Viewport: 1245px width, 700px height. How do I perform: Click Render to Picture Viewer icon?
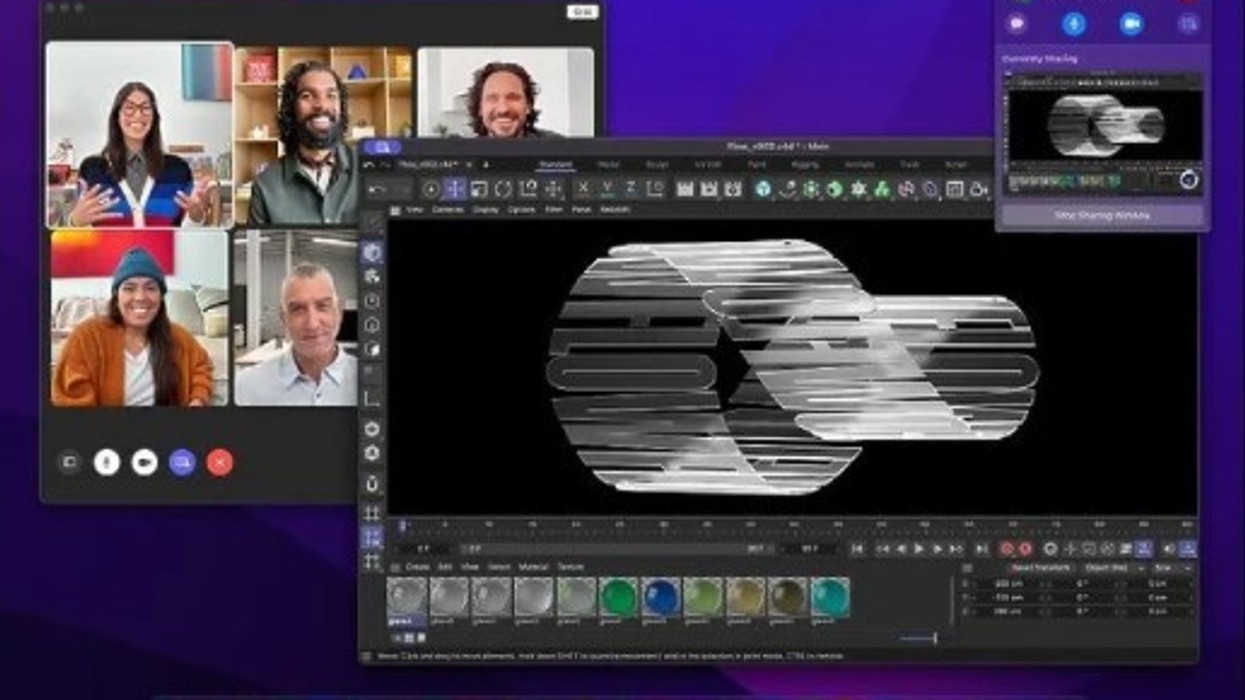pyautogui.click(x=709, y=189)
